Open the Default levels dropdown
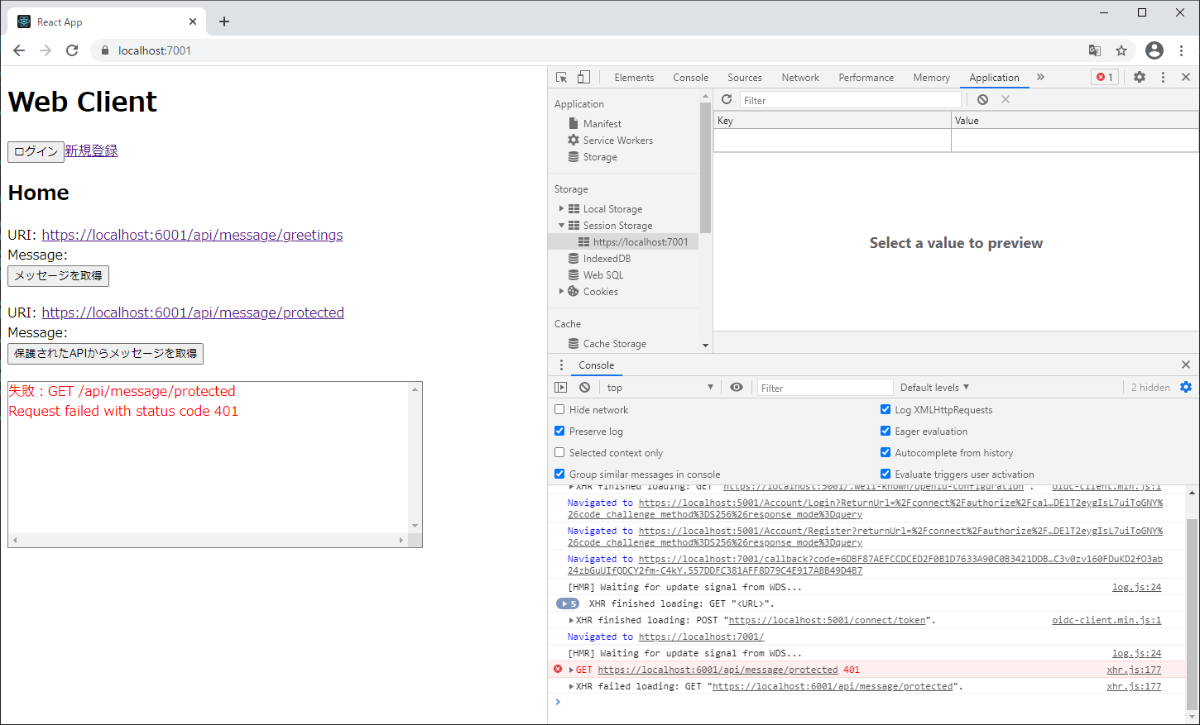 pos(935,387)
